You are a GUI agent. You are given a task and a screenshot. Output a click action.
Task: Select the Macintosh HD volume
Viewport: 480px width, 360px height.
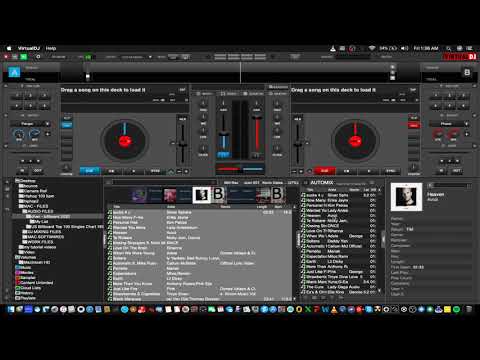[x=35, y=262]
